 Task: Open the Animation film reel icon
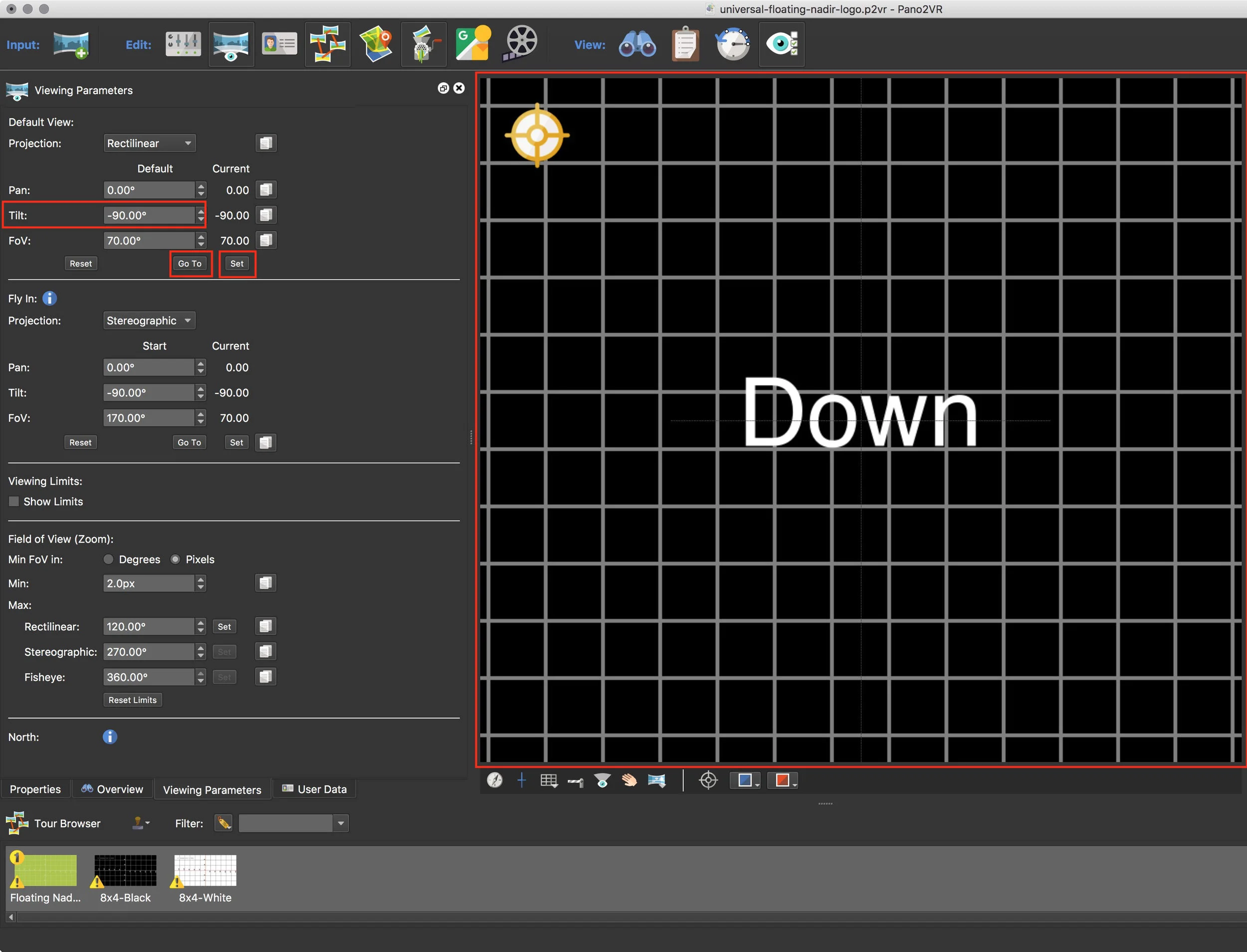click(520, 43)
